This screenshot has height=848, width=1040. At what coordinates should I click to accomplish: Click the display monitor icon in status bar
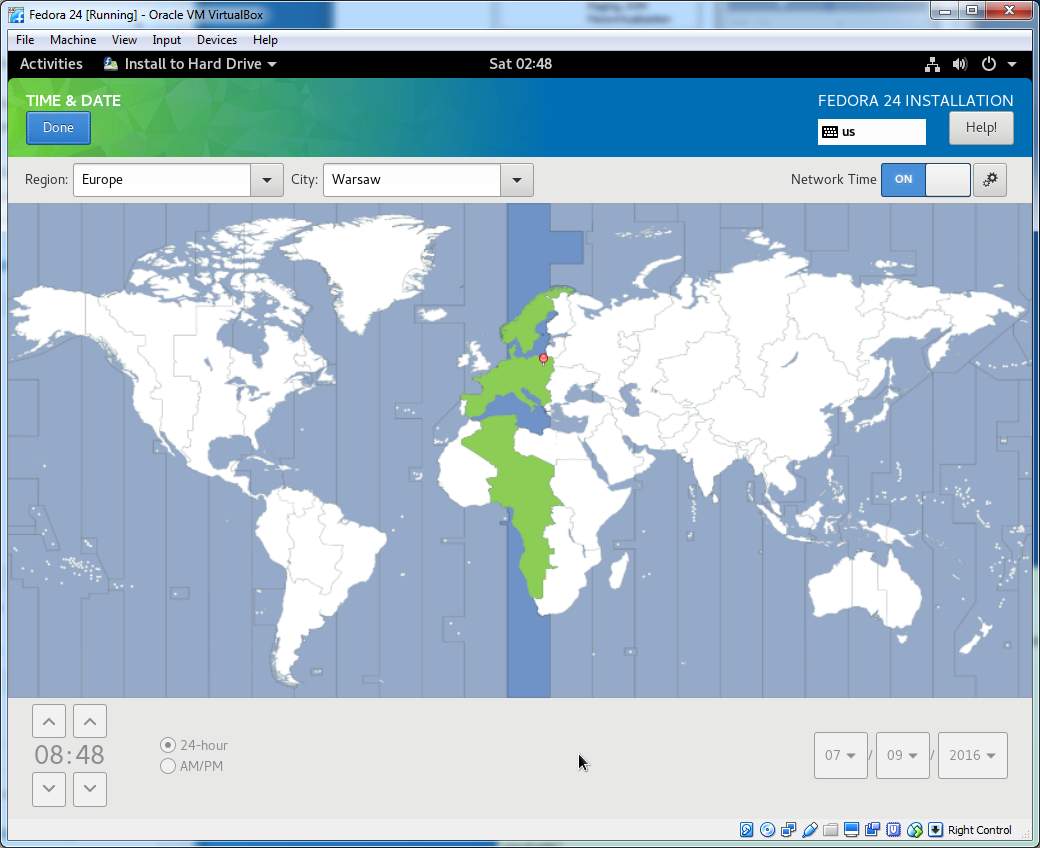pyautogui.click(x=852, y=829)
